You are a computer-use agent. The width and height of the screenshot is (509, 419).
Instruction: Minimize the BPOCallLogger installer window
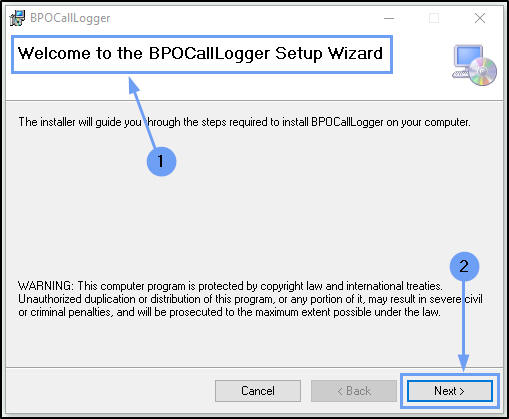tap(389, 18)
